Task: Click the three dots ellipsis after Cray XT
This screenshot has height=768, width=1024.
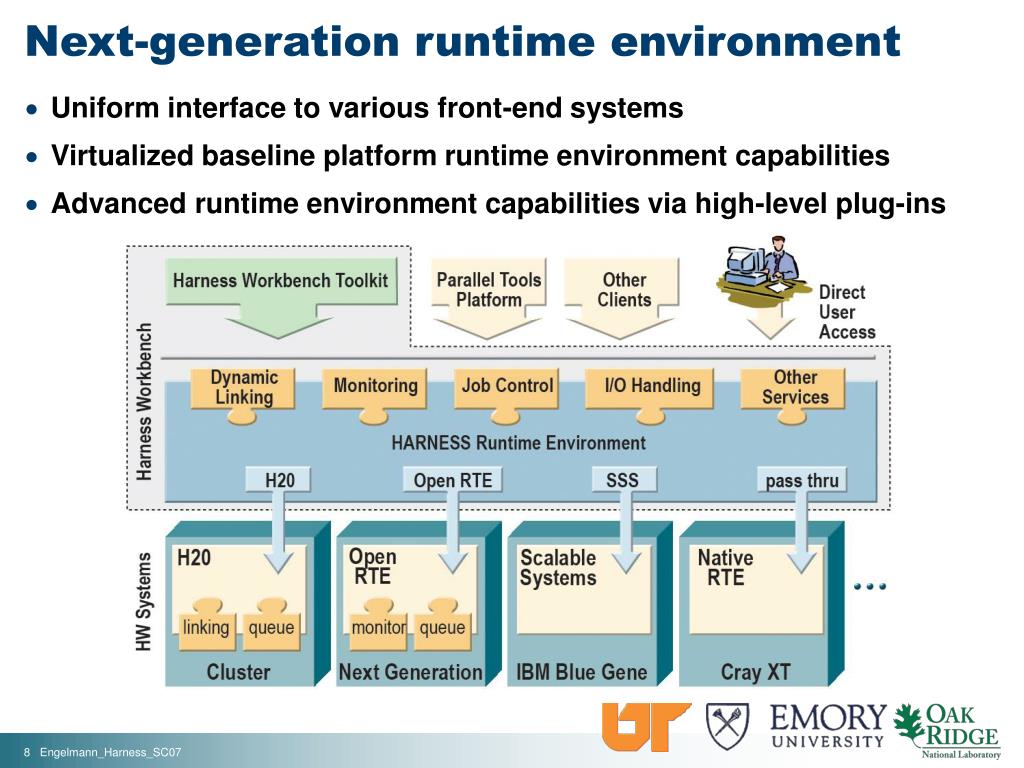Action: pos(870,586)
